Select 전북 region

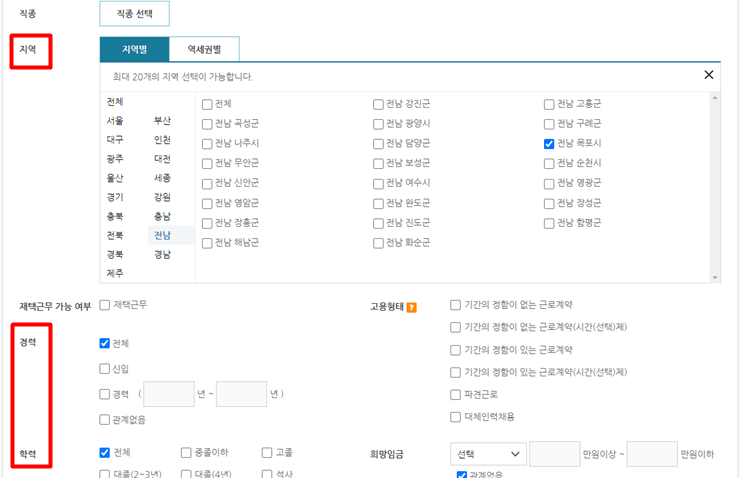(115, 235)
